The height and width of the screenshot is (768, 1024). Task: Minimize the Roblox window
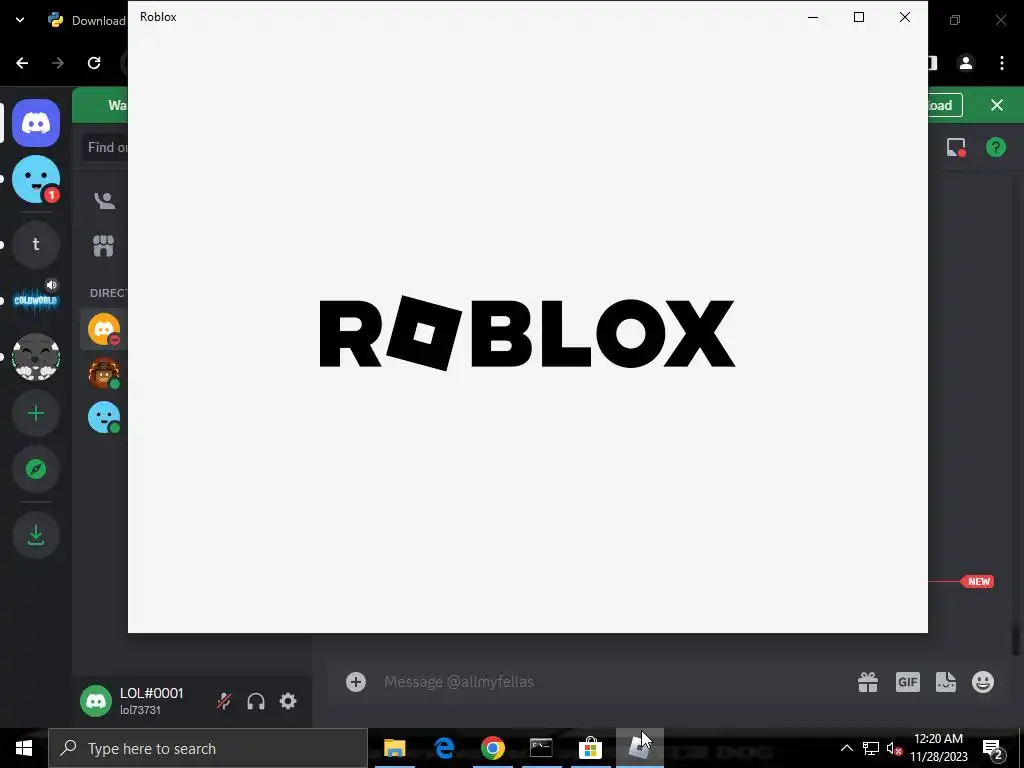[x=813, y=17]
